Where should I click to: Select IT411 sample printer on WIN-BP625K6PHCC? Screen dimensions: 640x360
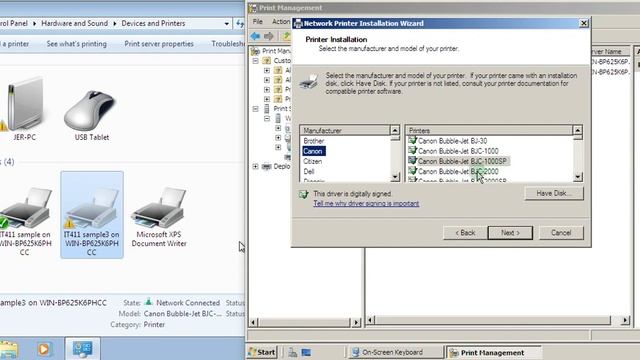tap(25, 220)
